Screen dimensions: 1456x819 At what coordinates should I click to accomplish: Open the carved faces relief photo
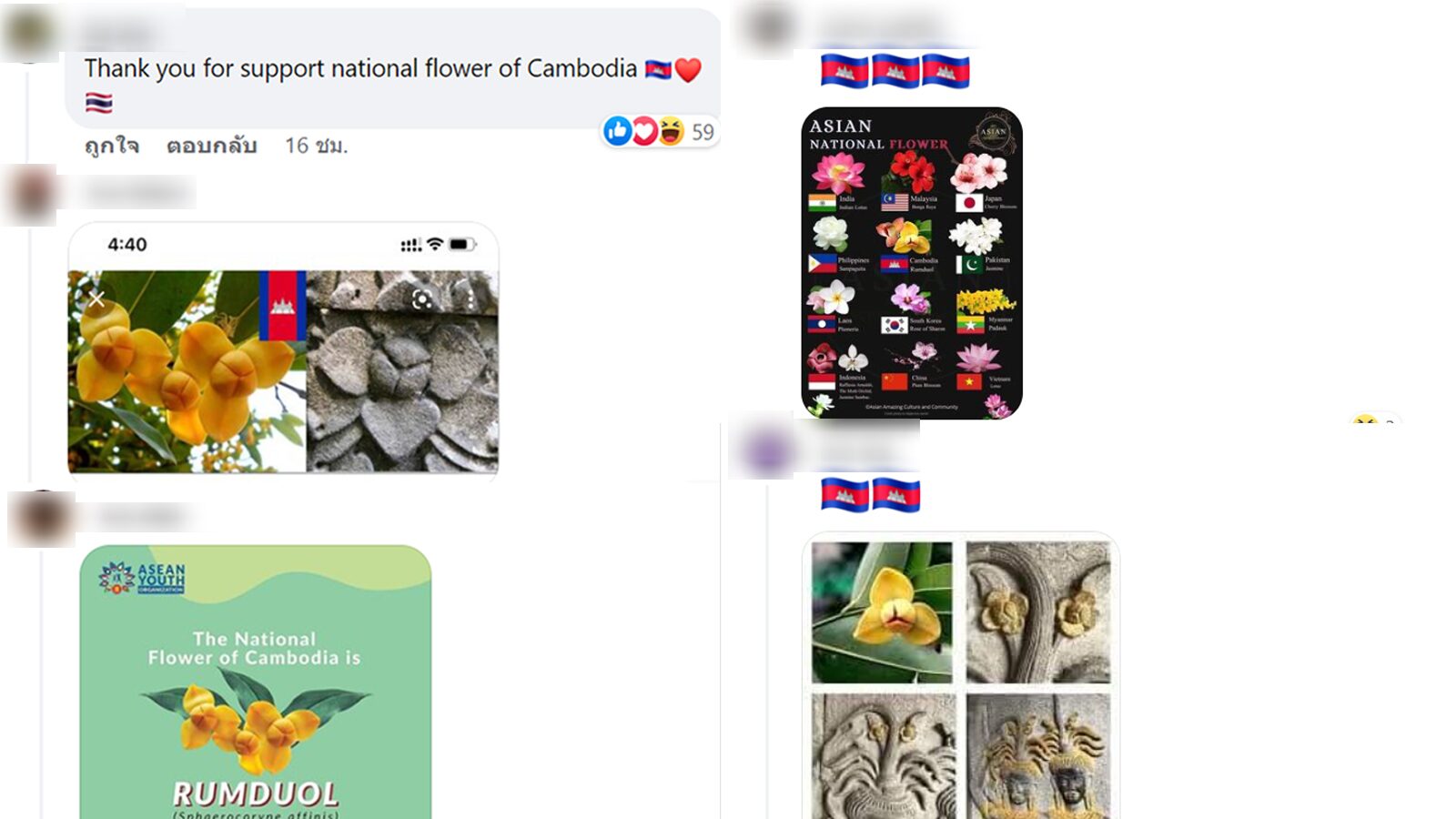(x=1038, y=756)
